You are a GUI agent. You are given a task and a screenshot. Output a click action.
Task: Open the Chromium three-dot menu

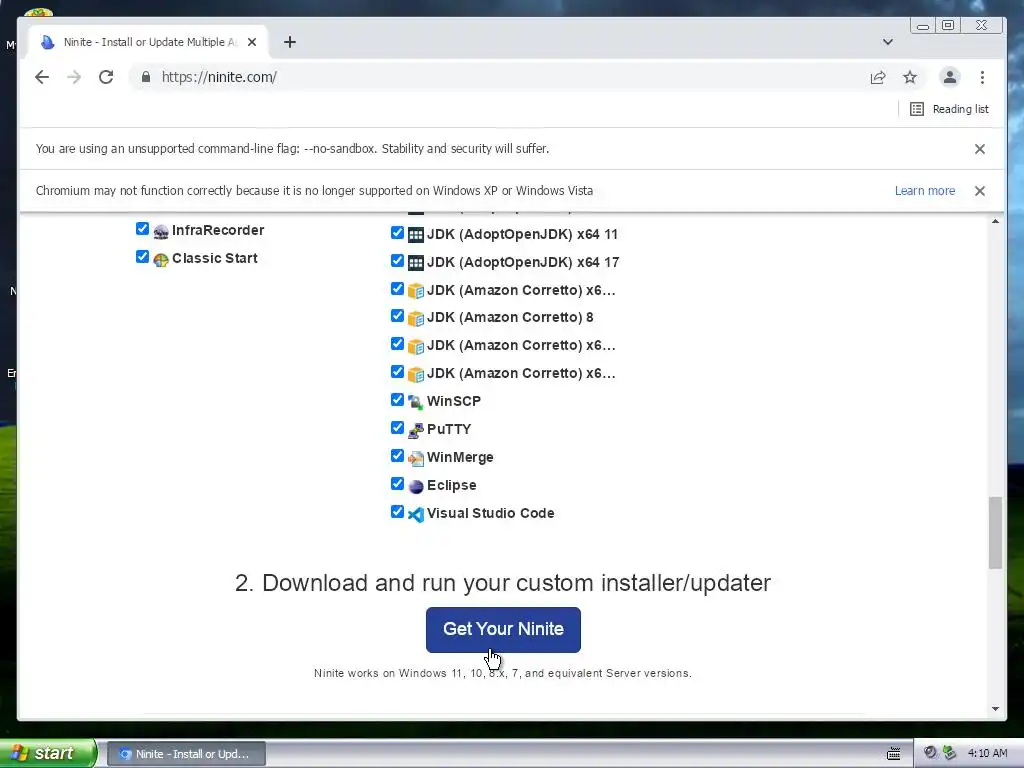pyautogui.click(x=982, y=77)
